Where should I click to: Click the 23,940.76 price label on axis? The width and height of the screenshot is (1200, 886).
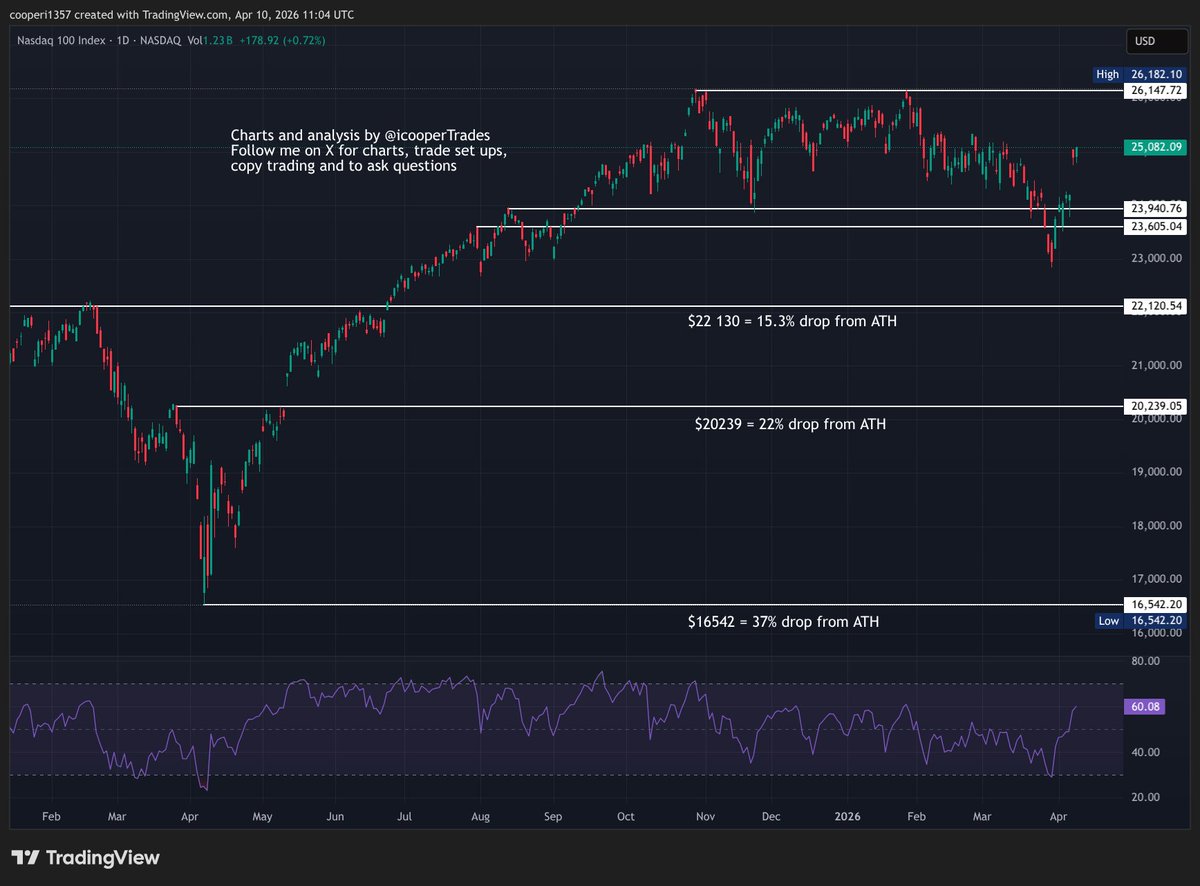[x=1156, y=209]
